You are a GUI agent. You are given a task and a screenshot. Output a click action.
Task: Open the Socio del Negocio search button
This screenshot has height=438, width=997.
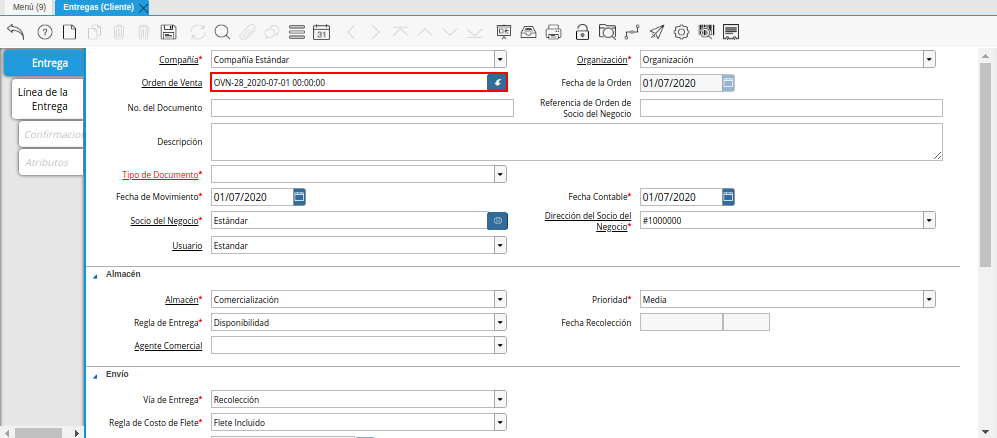(497, 221)
